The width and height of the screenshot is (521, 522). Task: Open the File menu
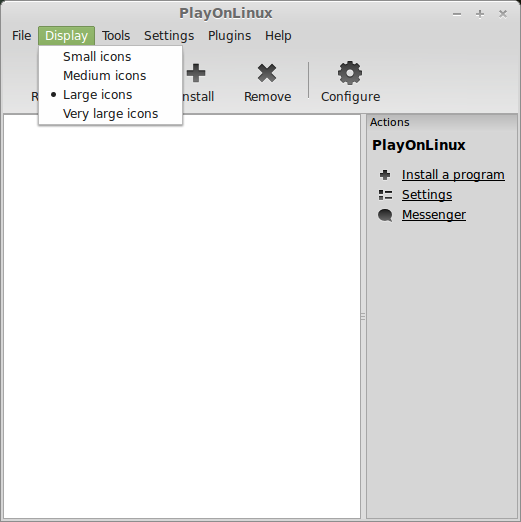[x=21, y=36]
